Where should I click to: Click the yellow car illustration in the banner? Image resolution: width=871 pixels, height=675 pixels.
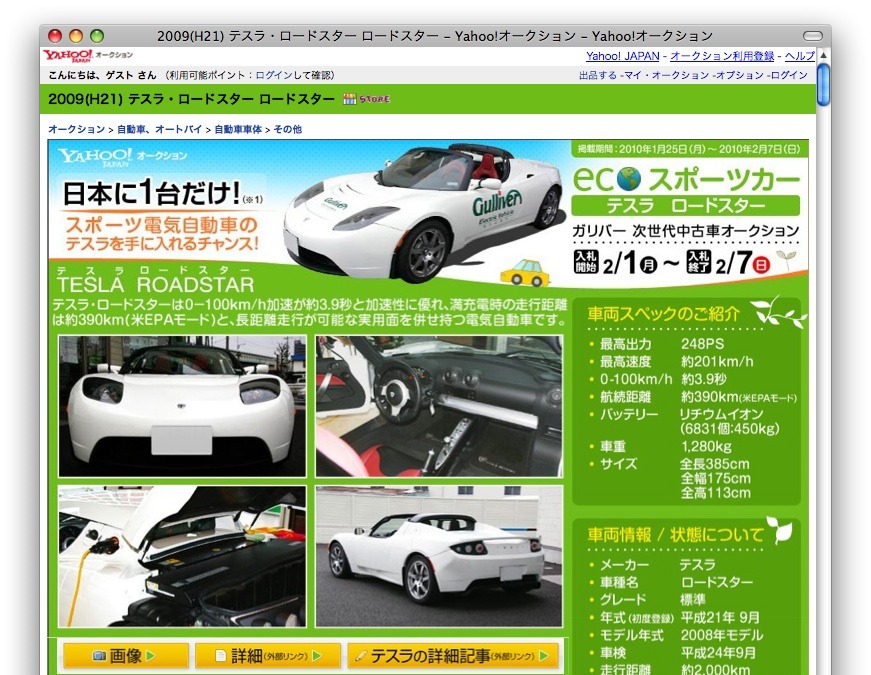(524, 273)
